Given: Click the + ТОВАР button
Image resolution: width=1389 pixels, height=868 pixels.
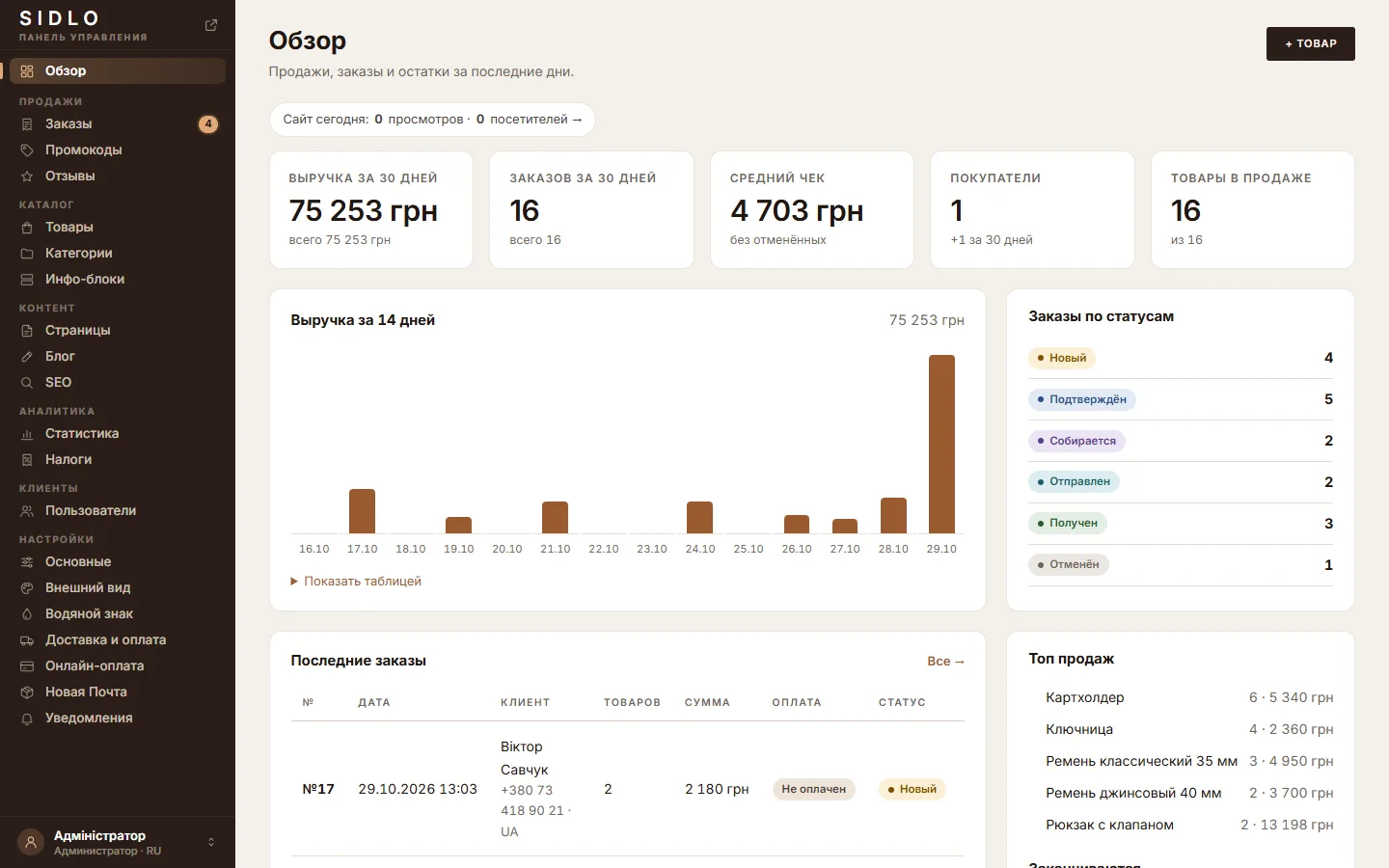Looking at the screenshot, I should pos(1310,43).
